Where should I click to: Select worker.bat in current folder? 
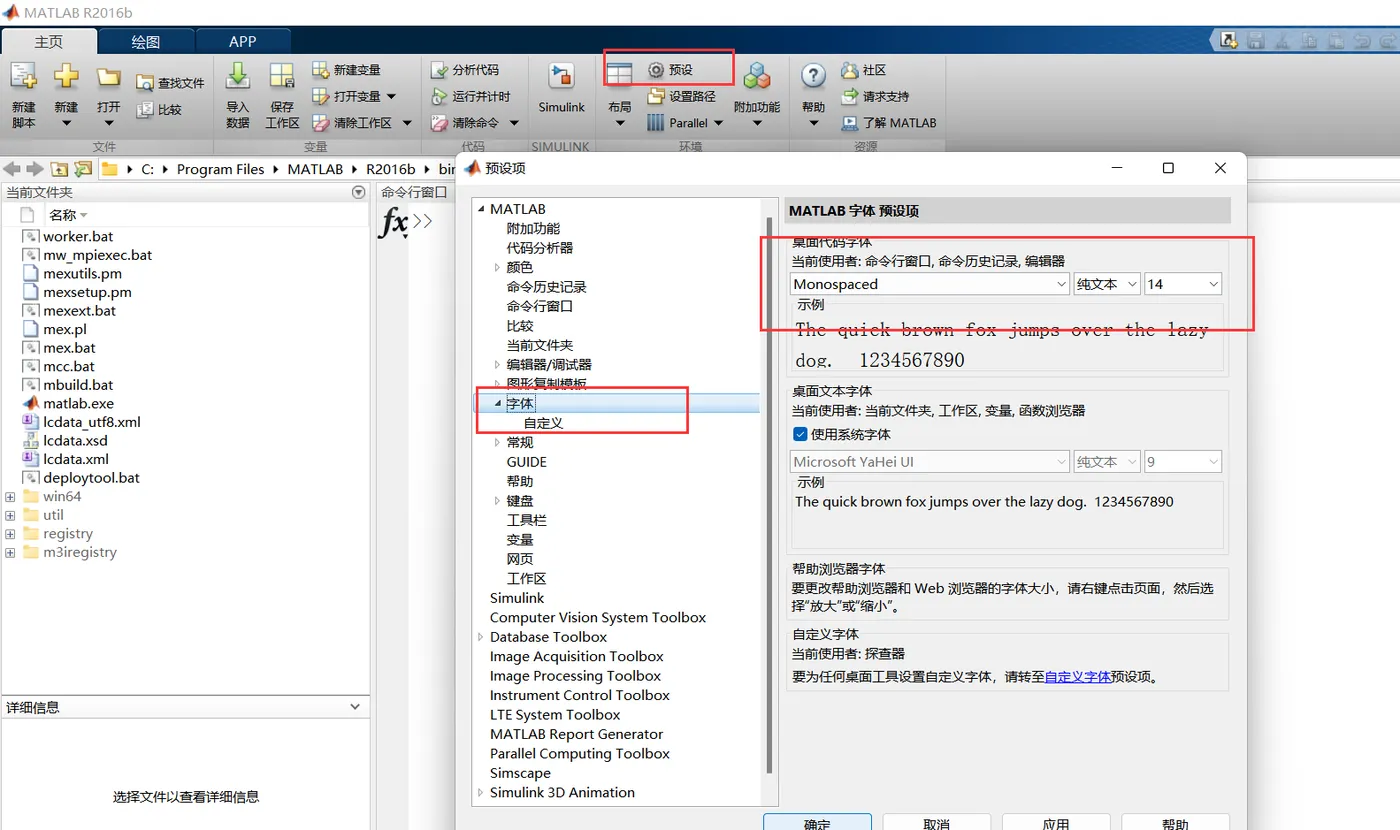point(78,236)
